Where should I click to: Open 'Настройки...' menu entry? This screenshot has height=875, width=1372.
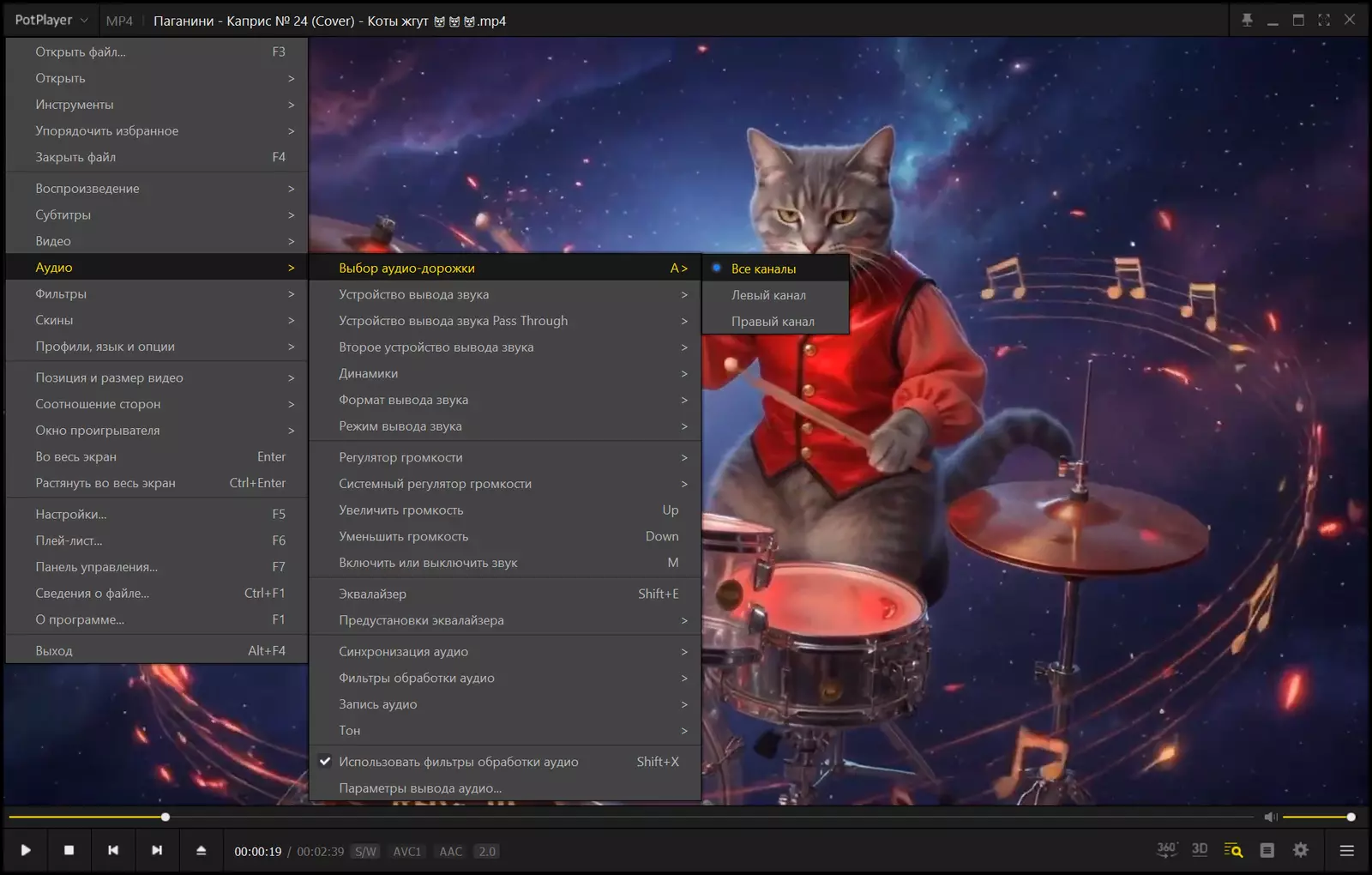[157, 514]
